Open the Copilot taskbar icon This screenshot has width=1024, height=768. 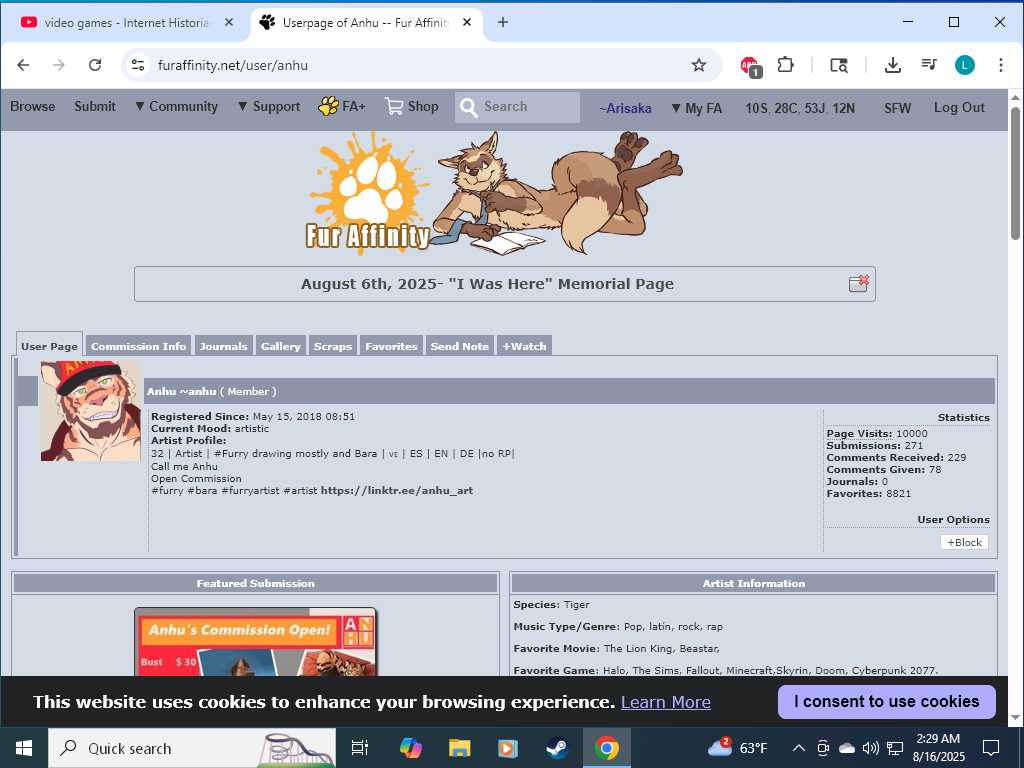(x=411, y=748)
